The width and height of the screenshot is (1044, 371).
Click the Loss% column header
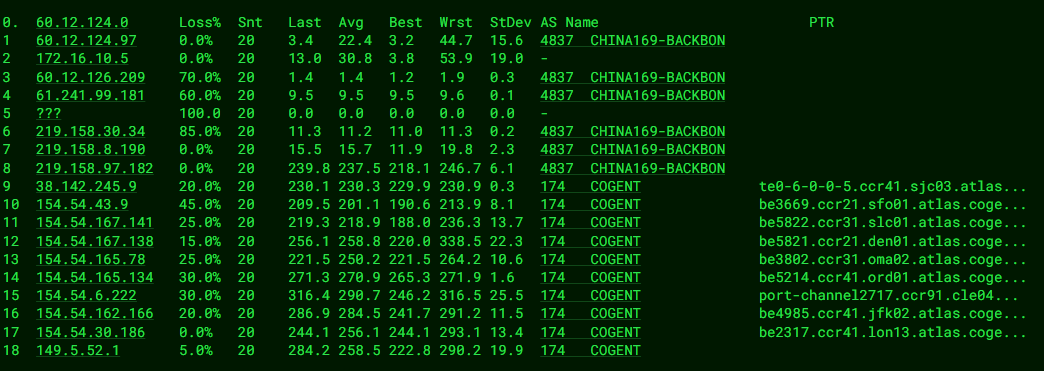coord(200,23)
